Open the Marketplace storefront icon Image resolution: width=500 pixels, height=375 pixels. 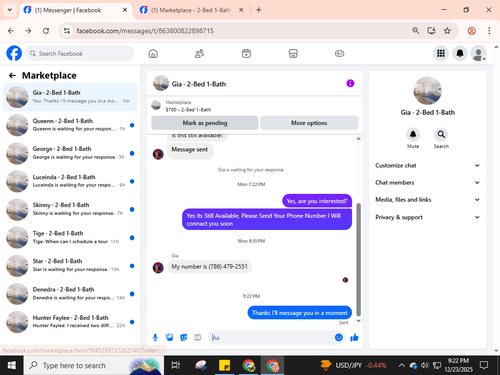tap(293, 53)
